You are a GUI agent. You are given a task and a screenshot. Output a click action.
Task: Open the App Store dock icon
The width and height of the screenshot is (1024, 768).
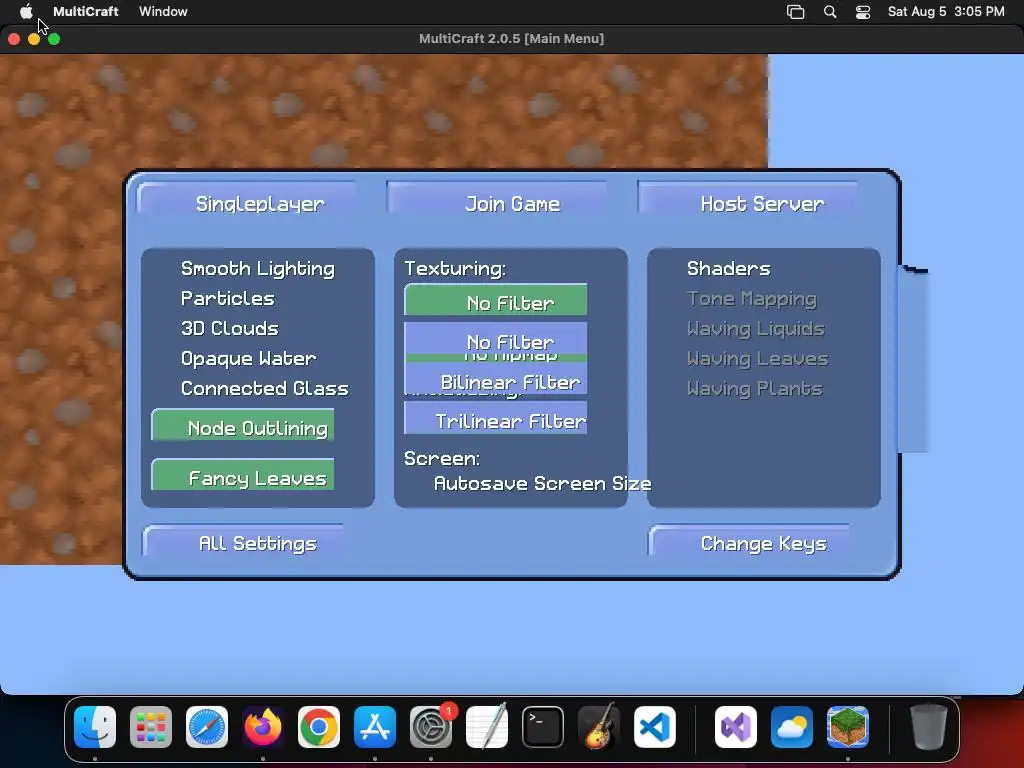[375, 727]
